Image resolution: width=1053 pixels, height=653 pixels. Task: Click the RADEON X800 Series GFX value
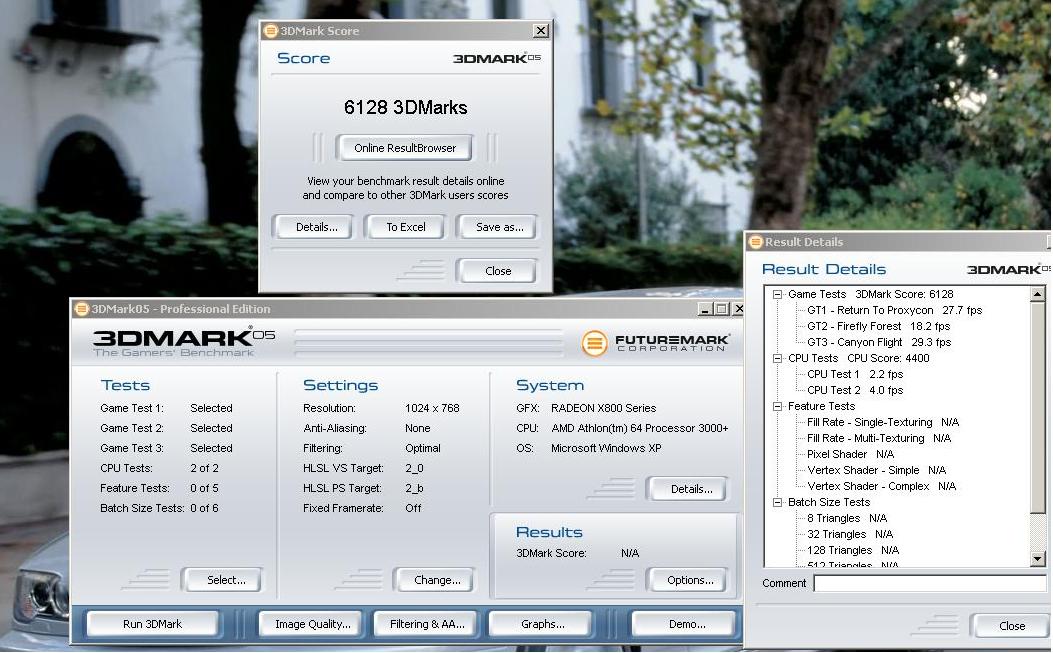tap(603, 408)
